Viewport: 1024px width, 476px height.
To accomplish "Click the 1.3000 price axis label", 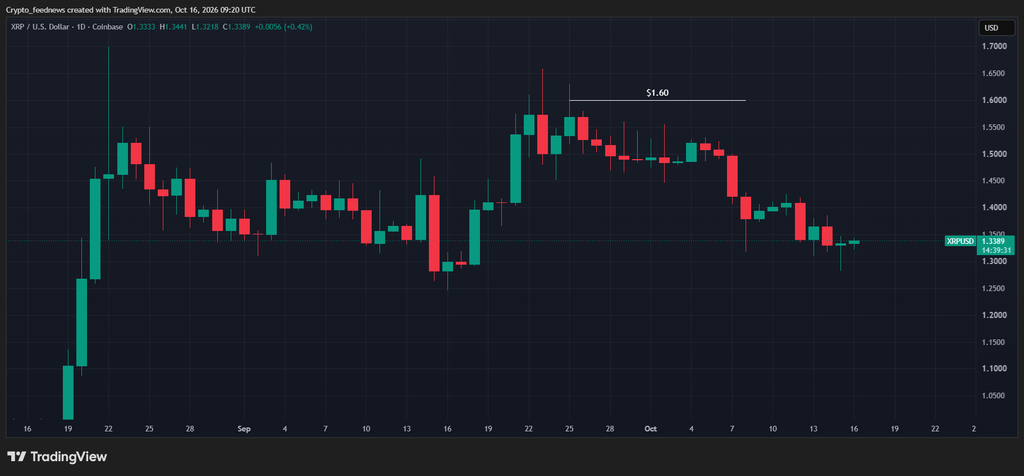I will coord(993,261).
